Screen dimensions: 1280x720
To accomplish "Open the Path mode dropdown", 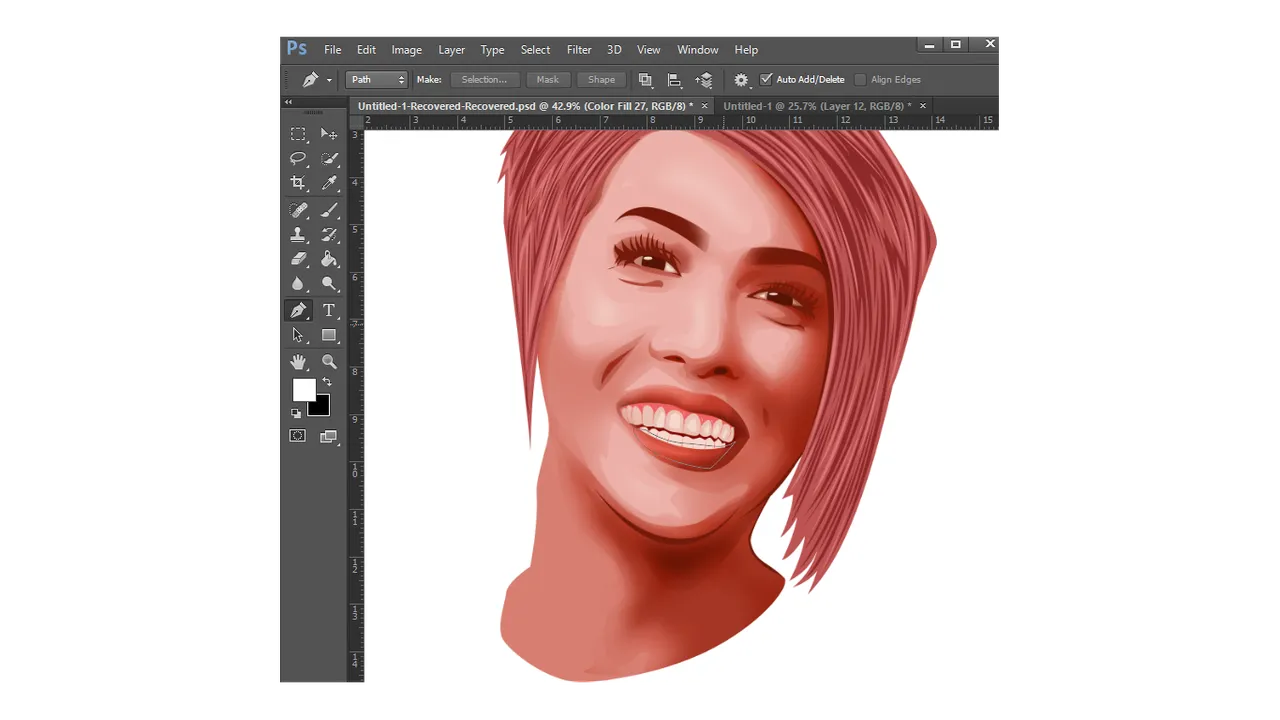I will pyautogui.click(x=377, y=80).
